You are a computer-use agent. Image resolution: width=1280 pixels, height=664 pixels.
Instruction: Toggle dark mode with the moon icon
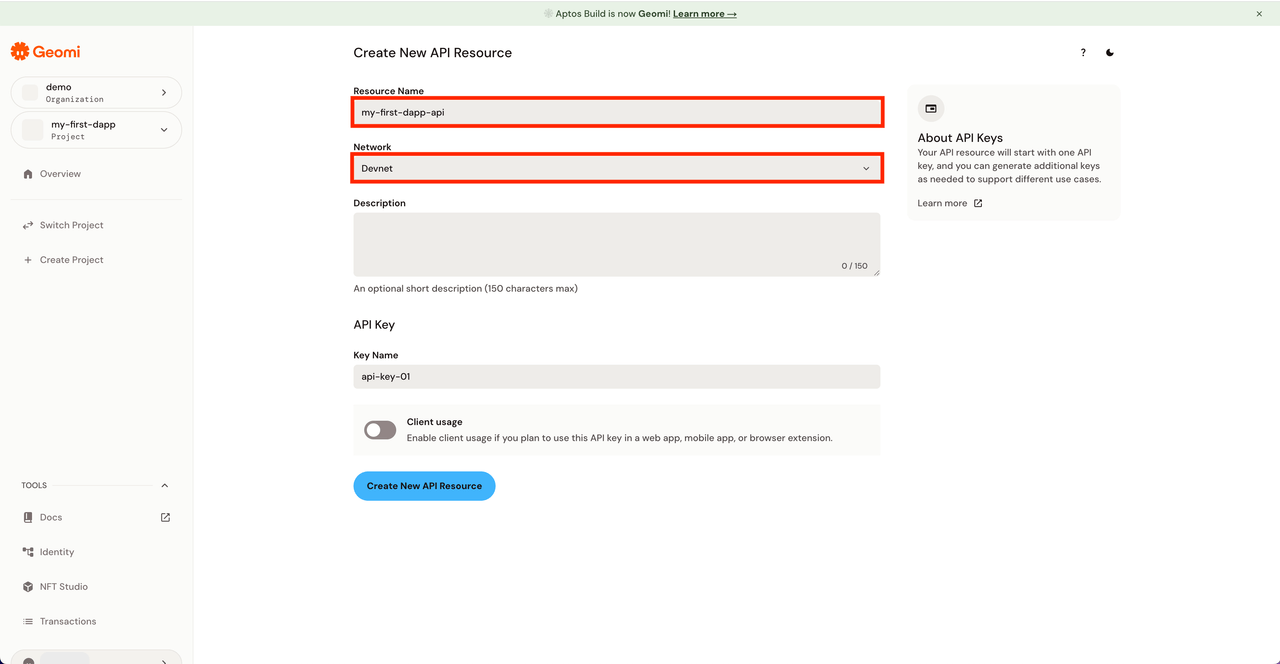pos(1110,52)
